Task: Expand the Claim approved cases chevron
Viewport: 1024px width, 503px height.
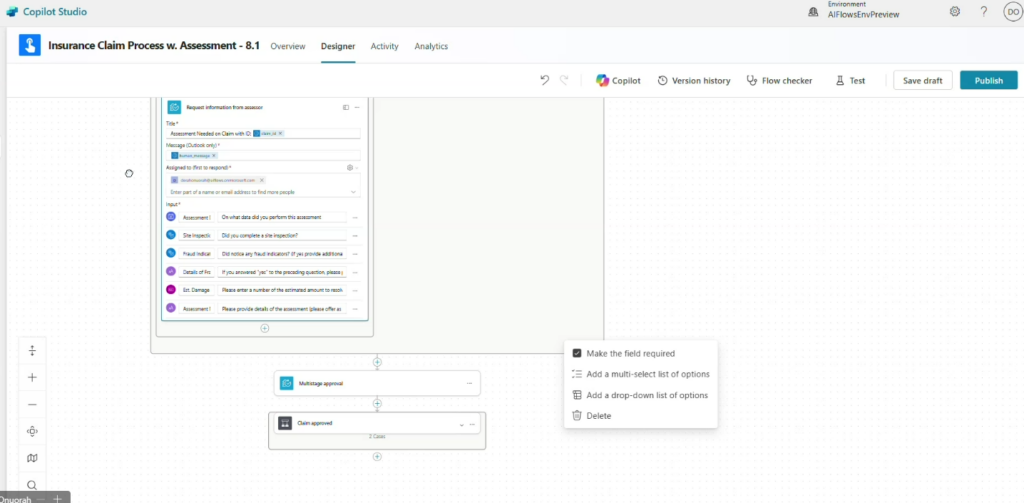Action: tap(461, 425)
